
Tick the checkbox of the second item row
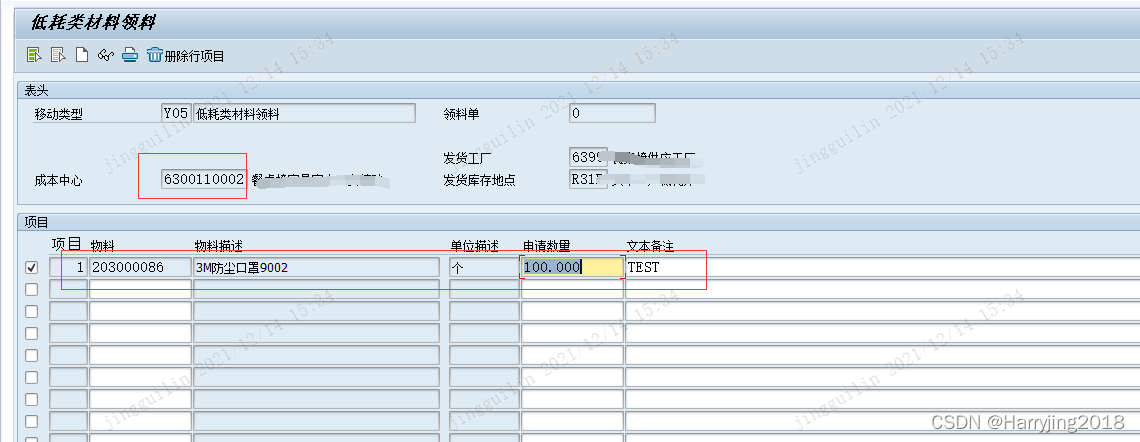coord(31,289)
